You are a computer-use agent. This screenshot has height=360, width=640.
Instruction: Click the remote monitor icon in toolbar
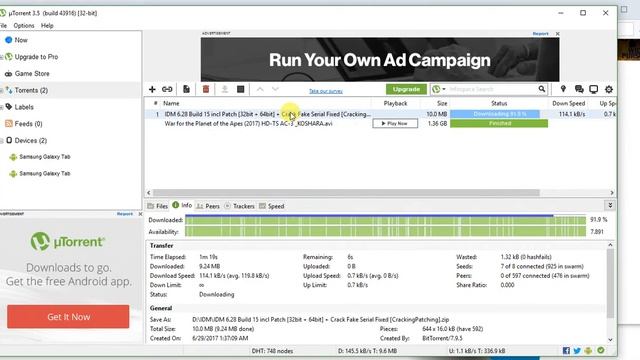tap(593, 89)
